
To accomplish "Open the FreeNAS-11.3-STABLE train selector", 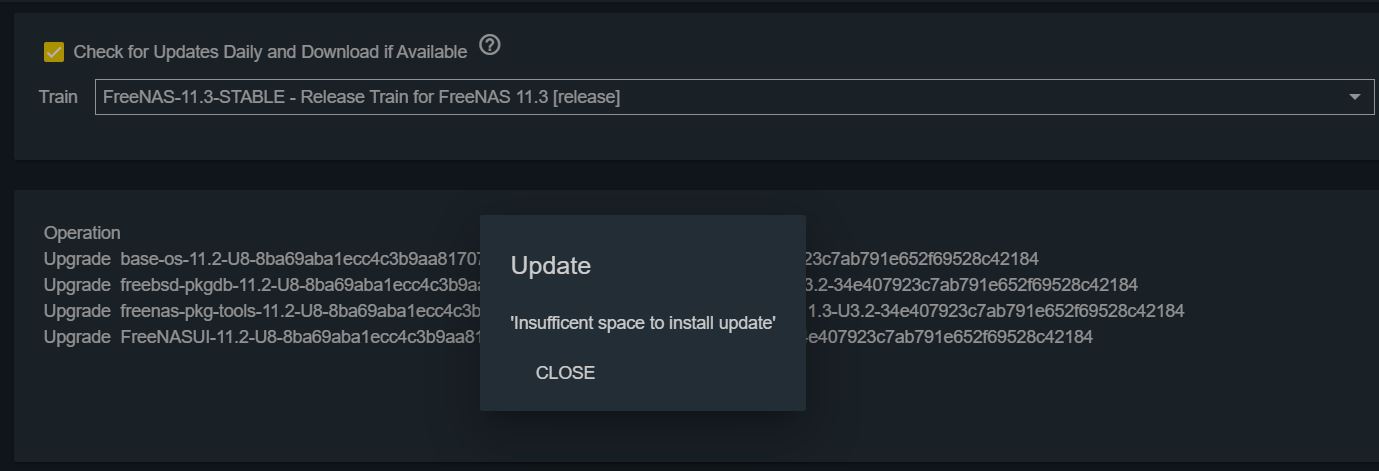I will pos(734,97).
